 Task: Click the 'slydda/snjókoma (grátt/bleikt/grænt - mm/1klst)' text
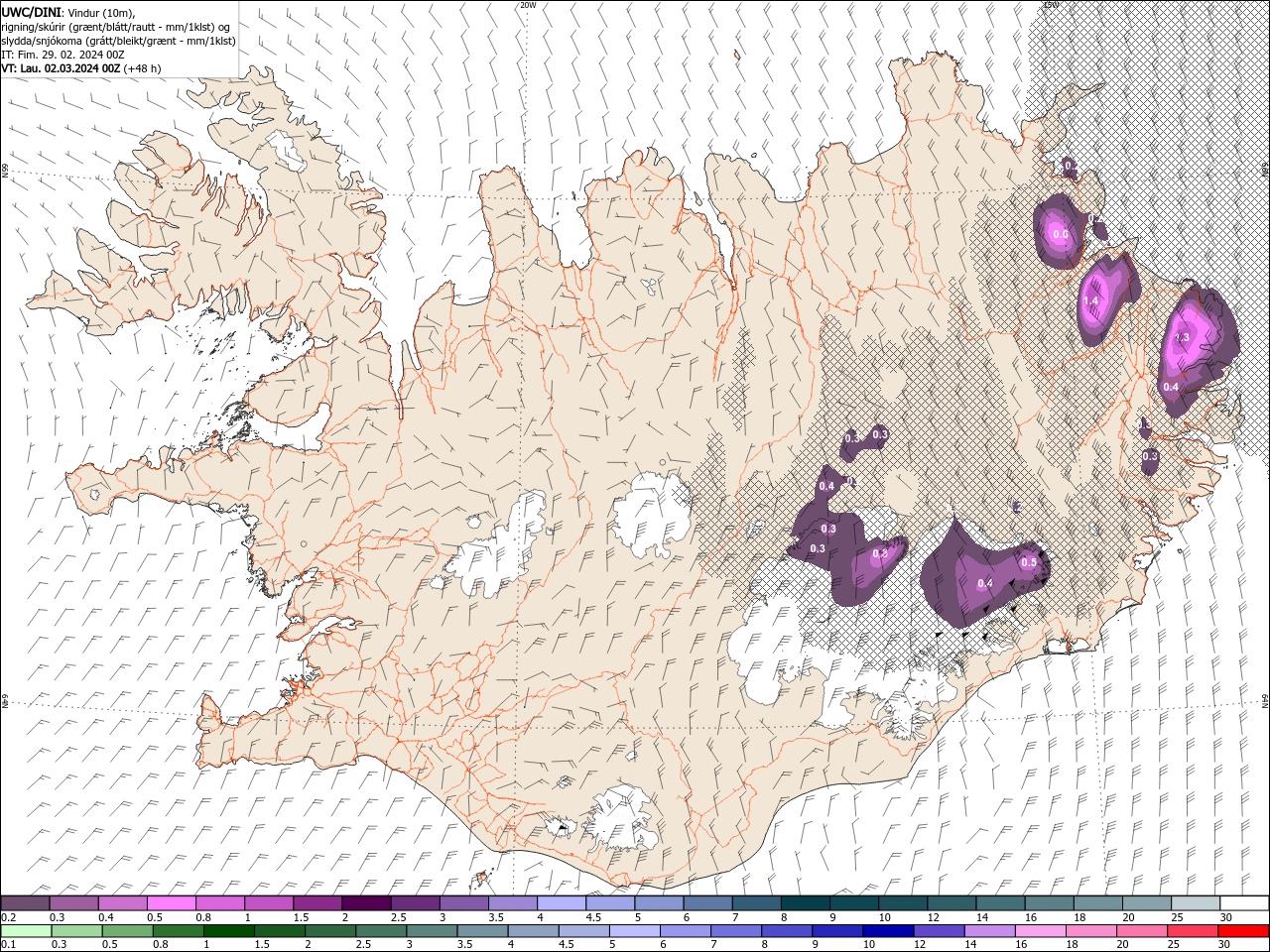click(x=118, y=41)
